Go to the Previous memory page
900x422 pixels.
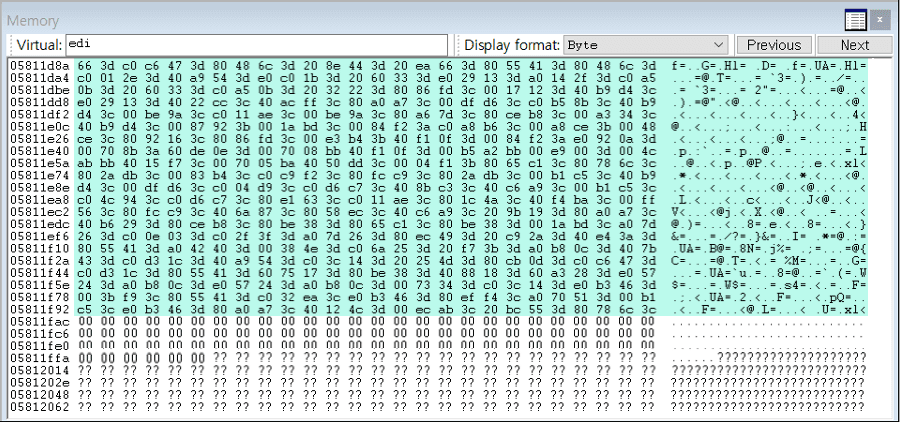click(x=774, y=45)
